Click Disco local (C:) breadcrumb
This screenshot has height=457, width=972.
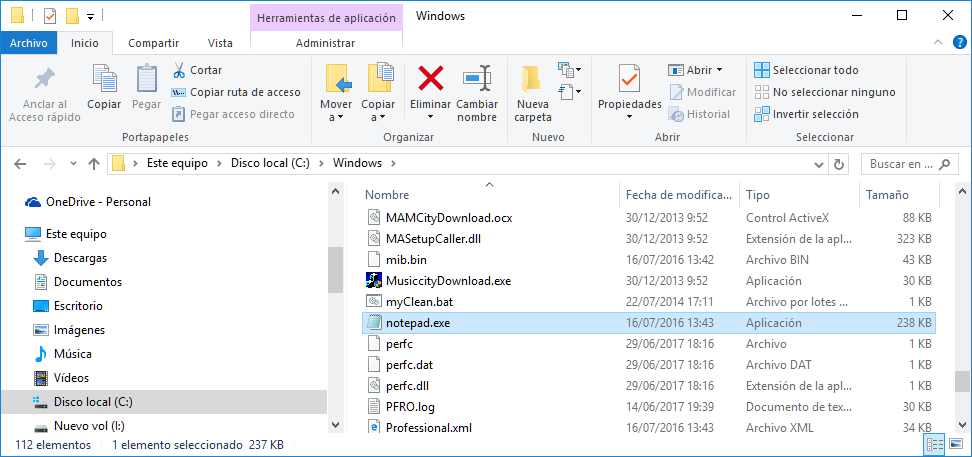coord(272,164)
